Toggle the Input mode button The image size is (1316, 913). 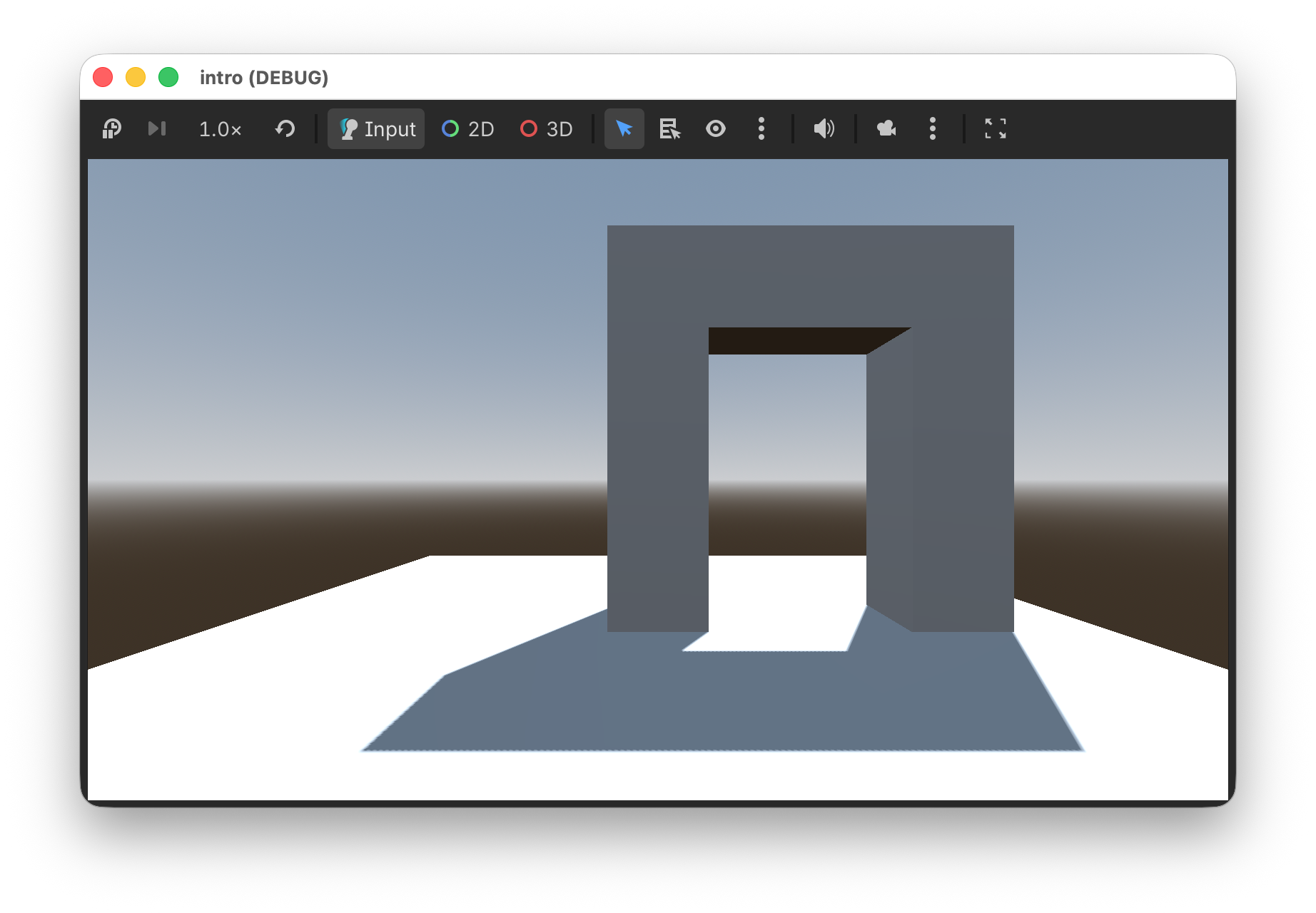coord(376,129)
